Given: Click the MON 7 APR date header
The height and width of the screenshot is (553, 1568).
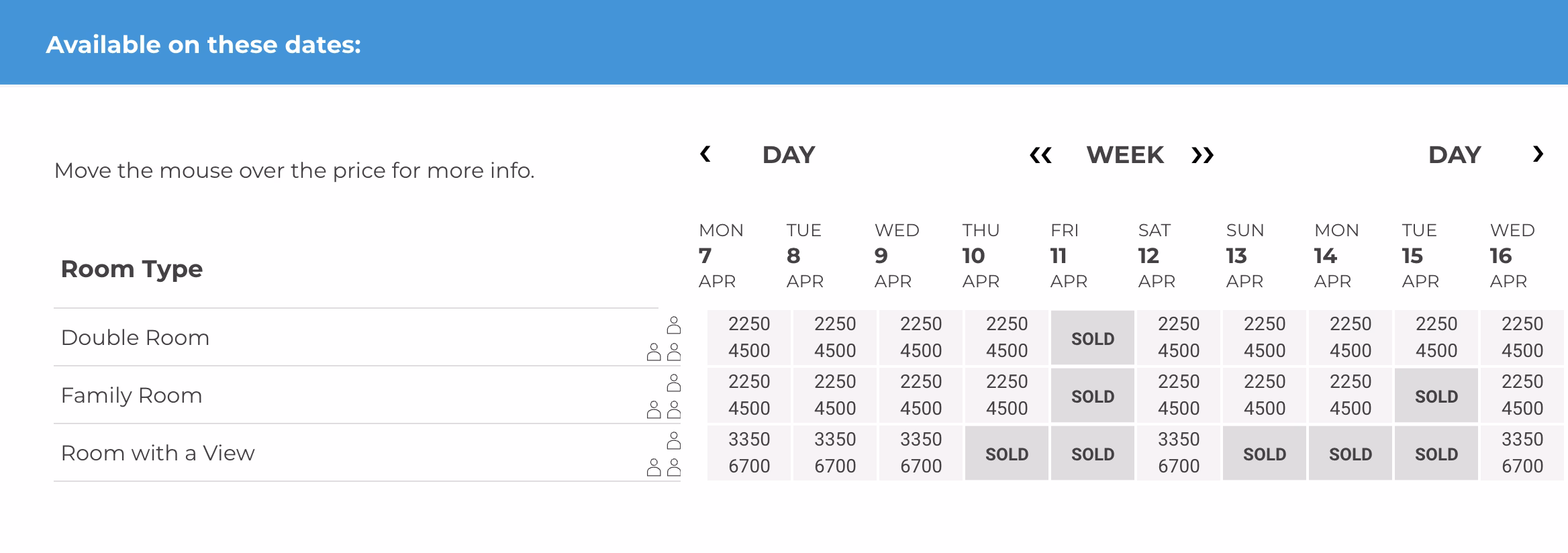Looking at the screenshot, I should 721,256.
